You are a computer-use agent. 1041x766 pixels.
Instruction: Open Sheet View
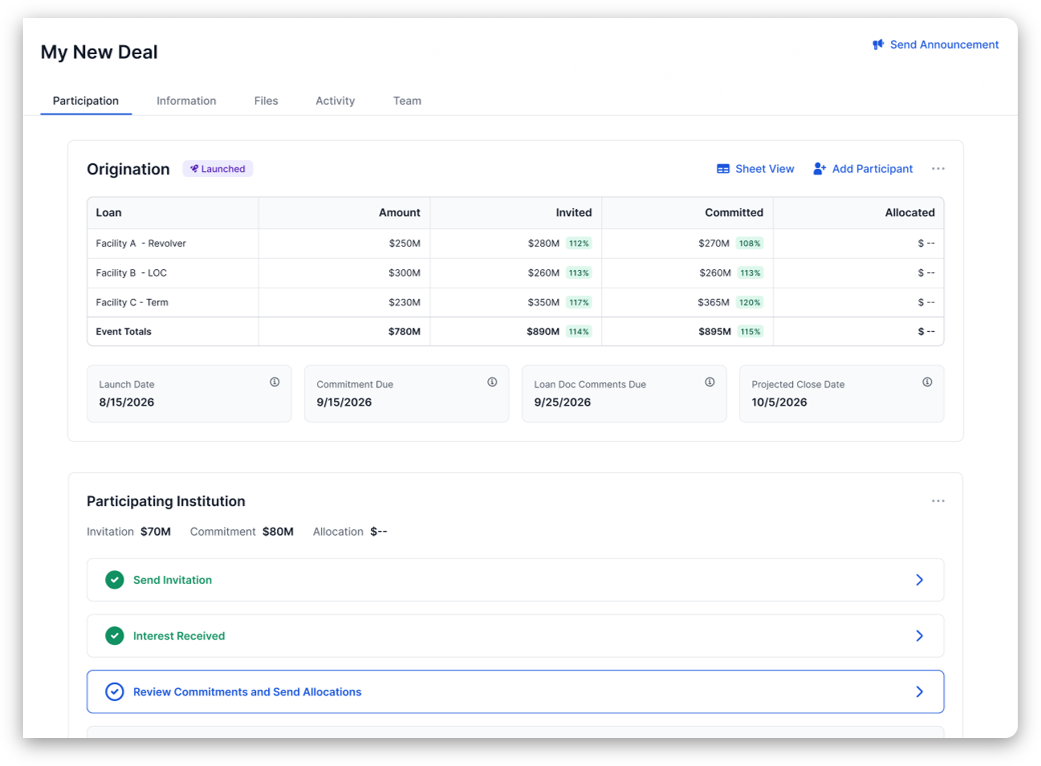pyautogui.click(x=756, y=169)
